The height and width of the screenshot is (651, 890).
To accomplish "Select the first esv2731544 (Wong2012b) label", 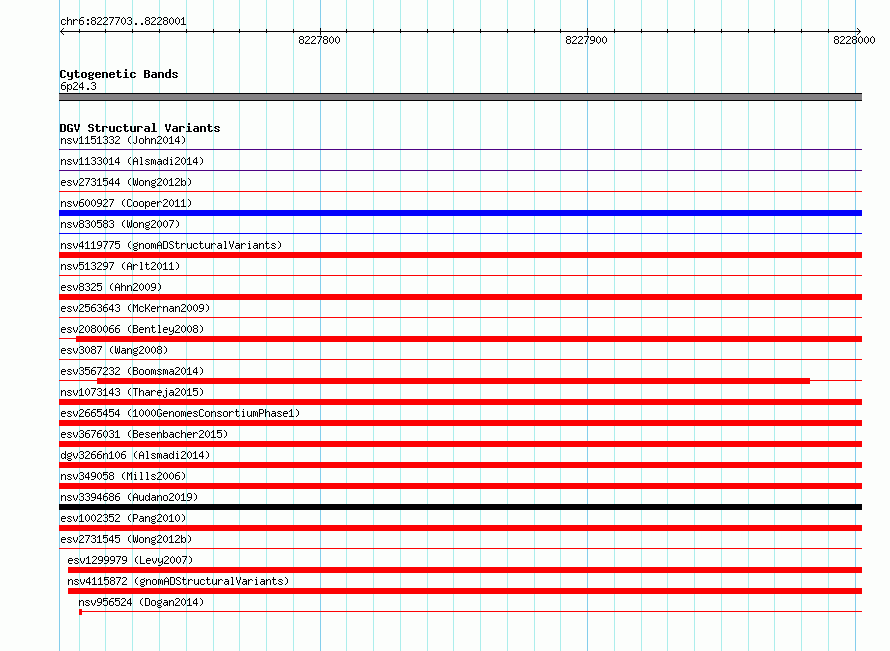I will tap(126, 182).
